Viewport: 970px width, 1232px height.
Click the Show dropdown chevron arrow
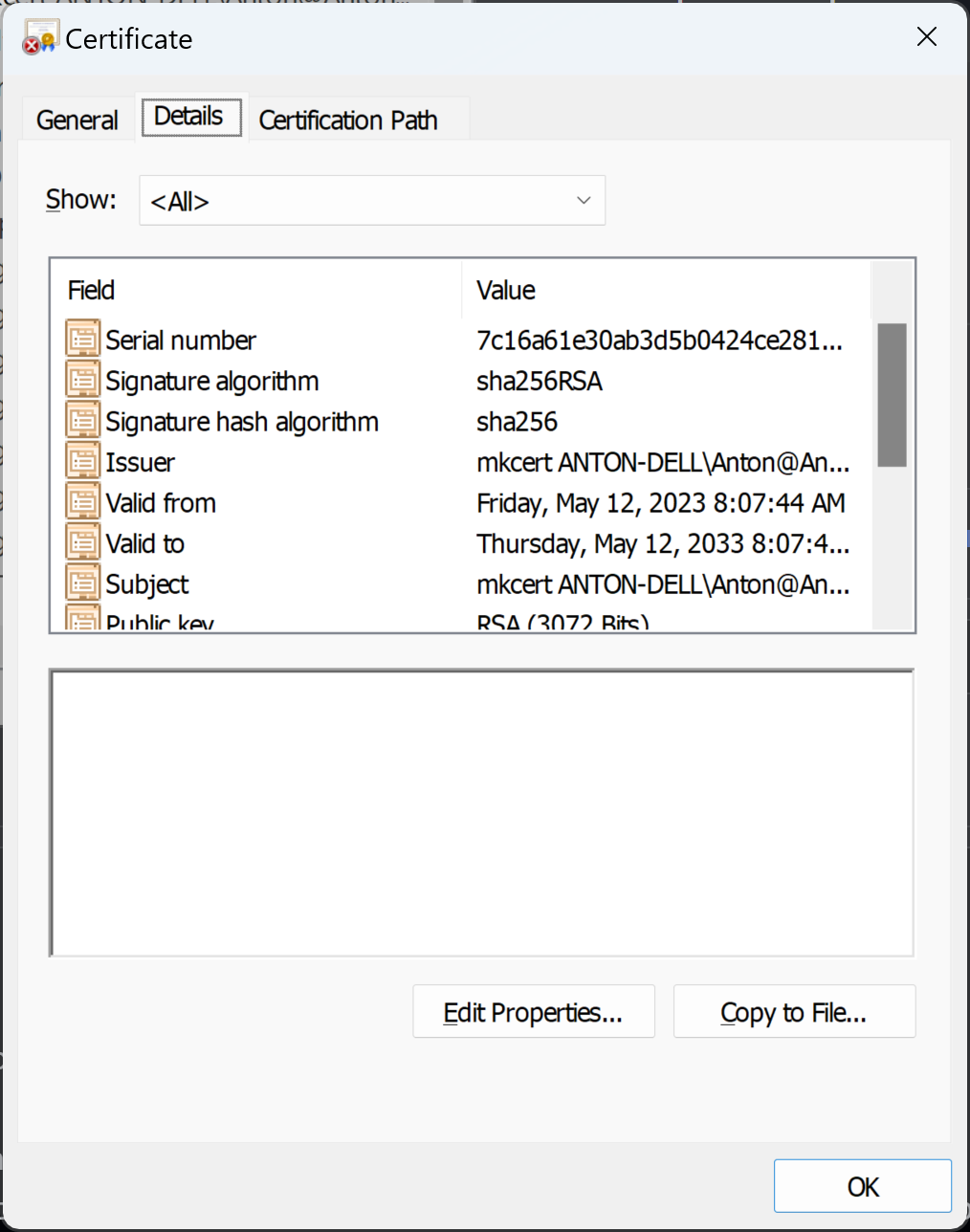pyautogui.click(x=584, y=200)
